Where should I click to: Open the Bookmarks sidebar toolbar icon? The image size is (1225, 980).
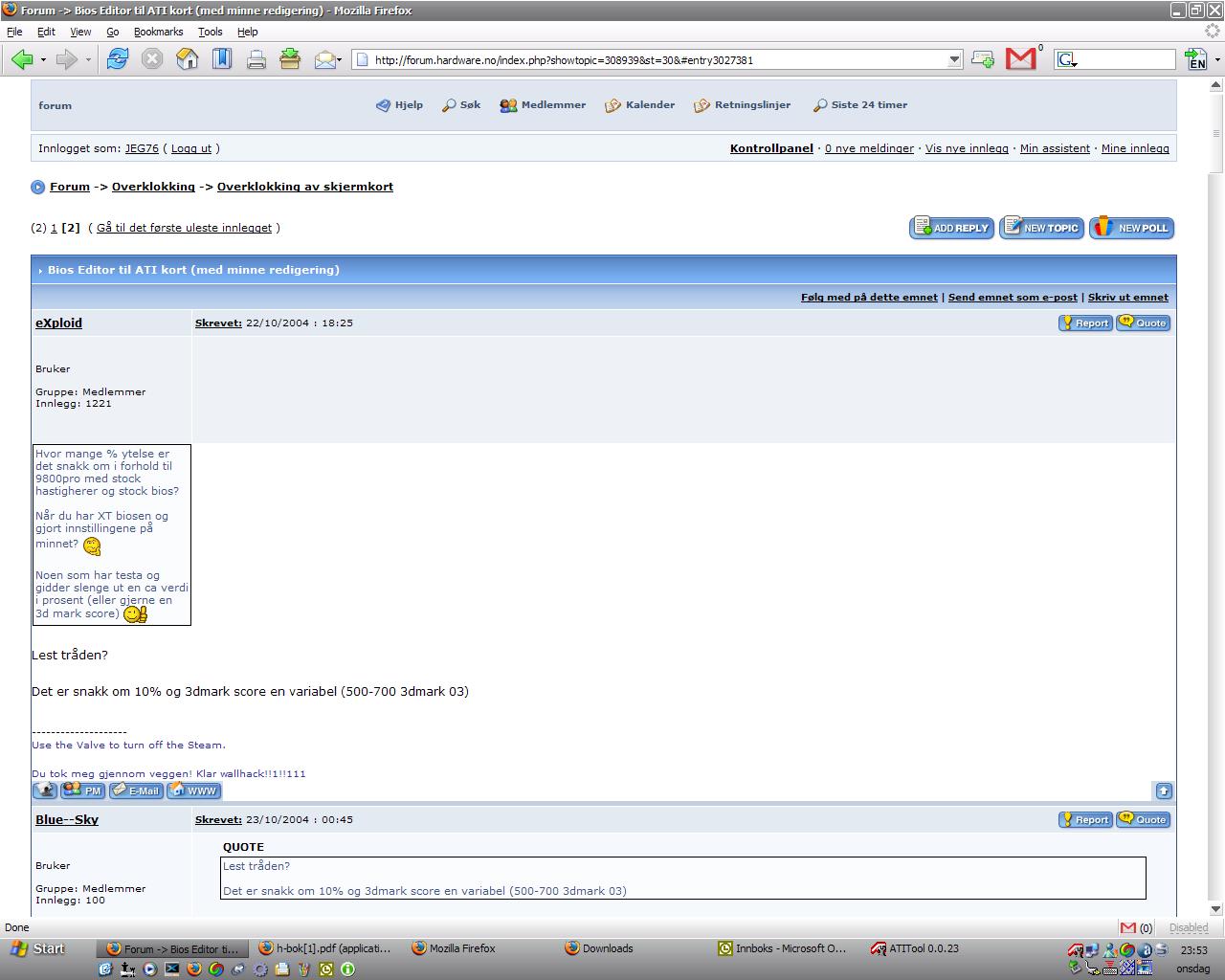222,59
